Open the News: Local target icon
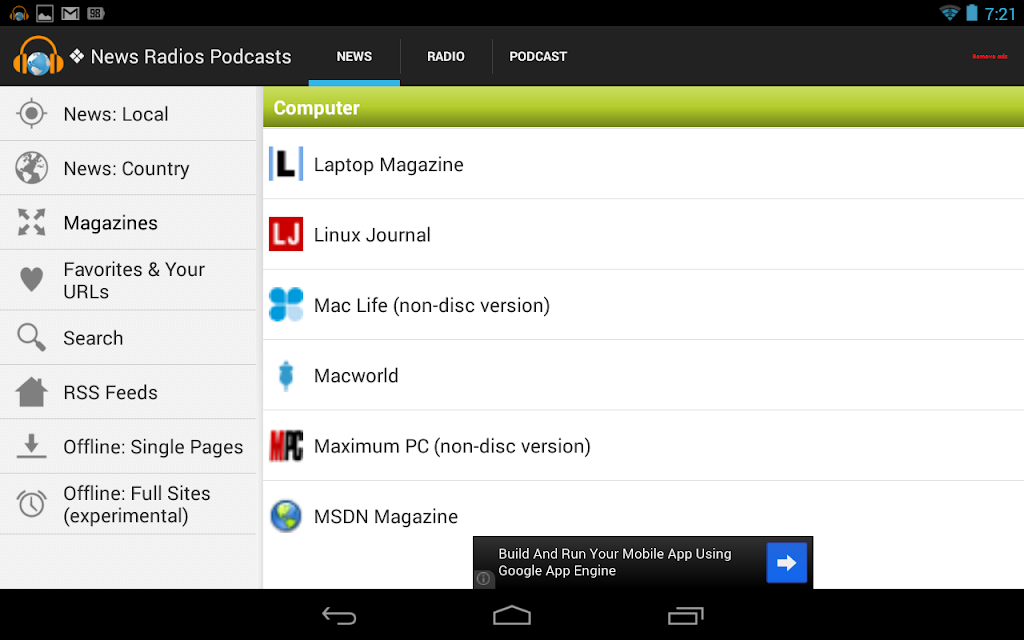Screen dimensions: 1024x640 tap(31, 114)
